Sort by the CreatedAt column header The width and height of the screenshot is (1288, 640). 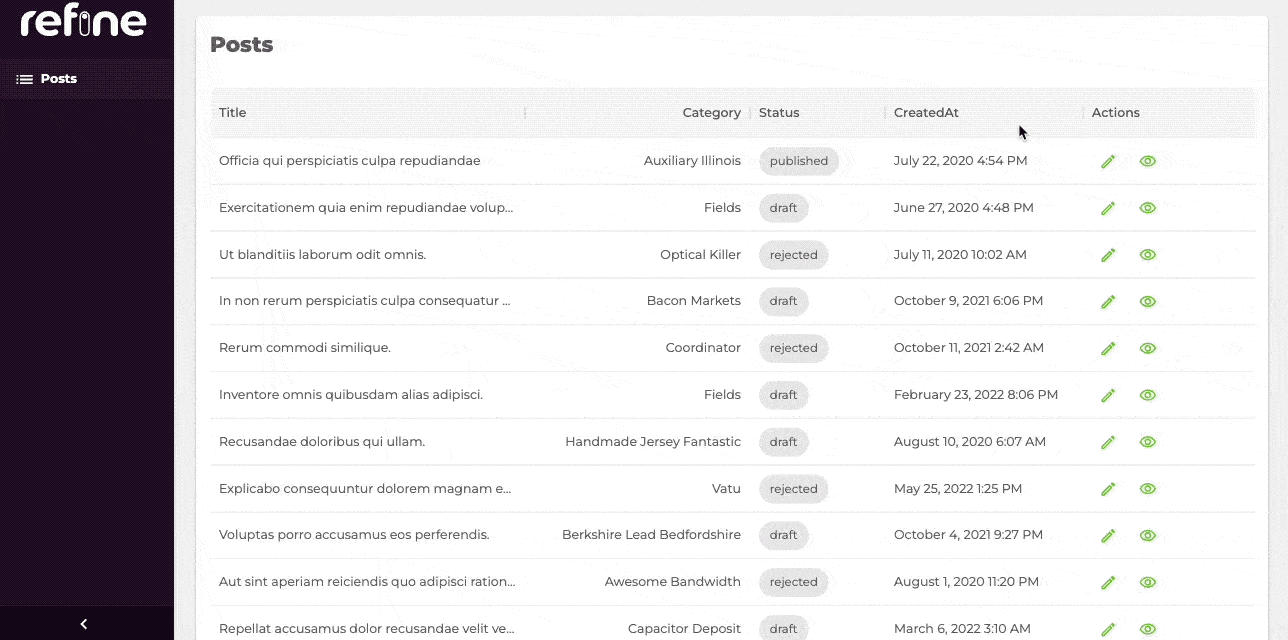926,113
